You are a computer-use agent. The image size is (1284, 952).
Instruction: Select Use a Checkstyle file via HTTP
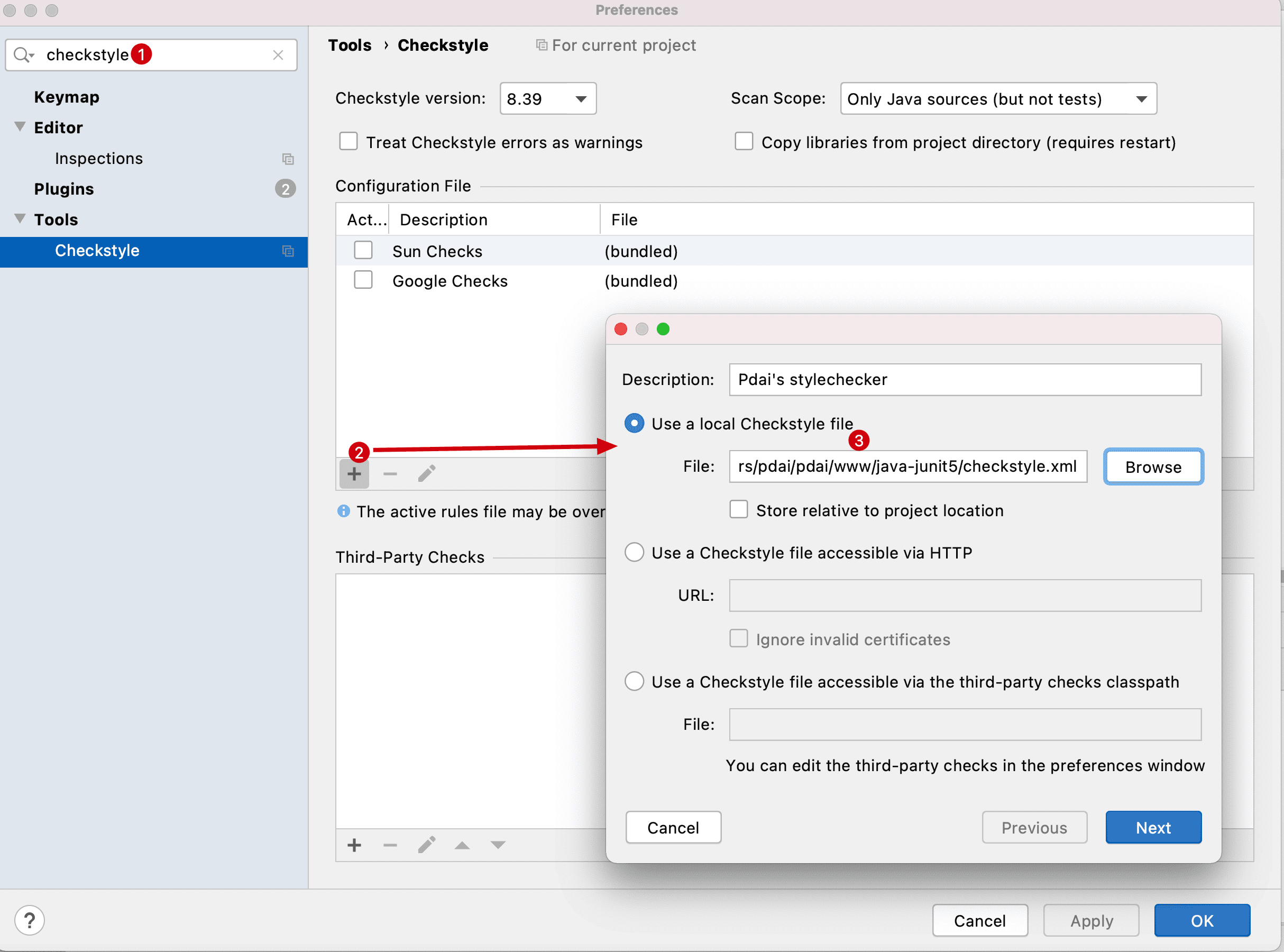(x=634, y=552)
